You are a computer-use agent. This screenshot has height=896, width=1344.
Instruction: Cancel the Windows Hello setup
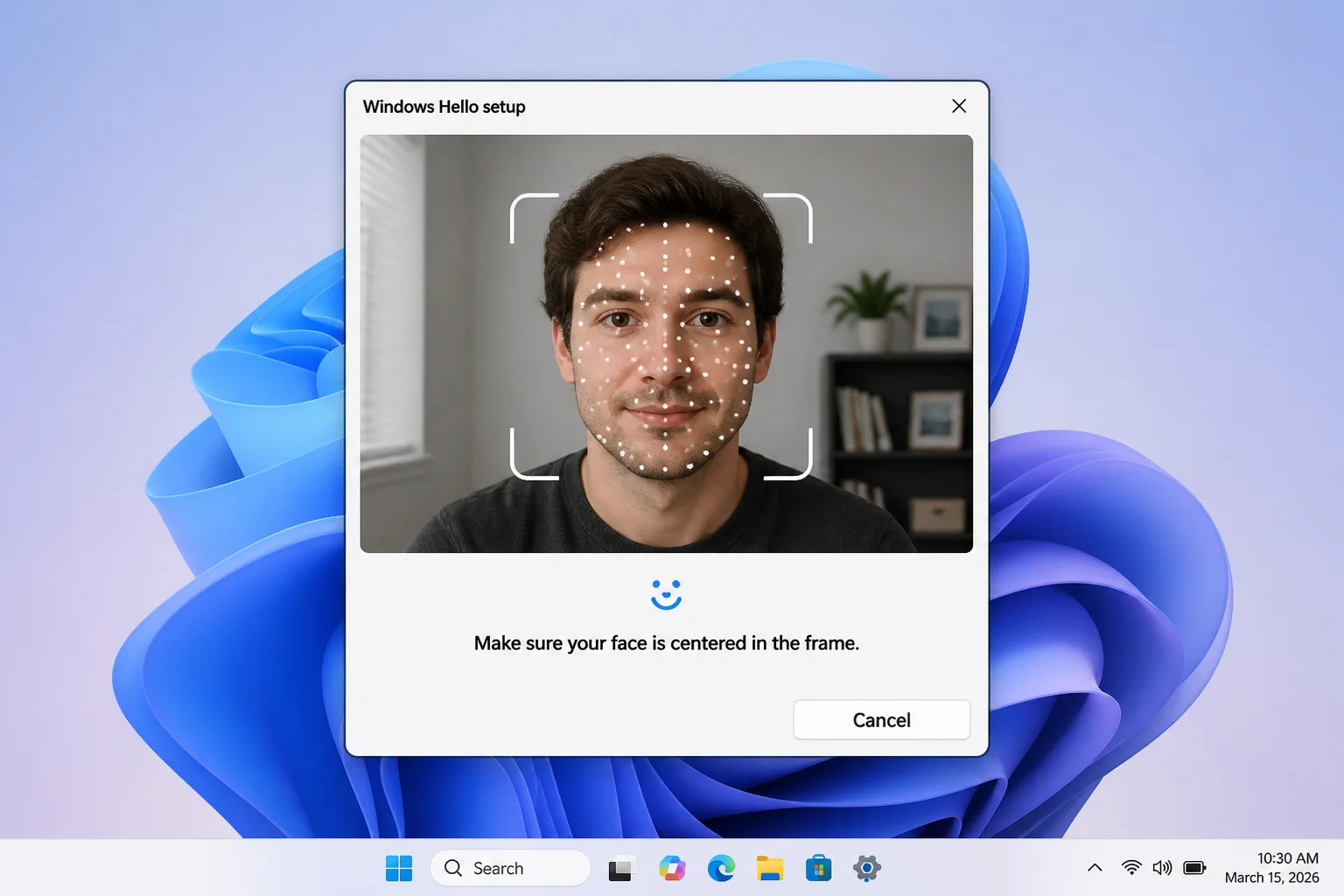click(881, 719)
